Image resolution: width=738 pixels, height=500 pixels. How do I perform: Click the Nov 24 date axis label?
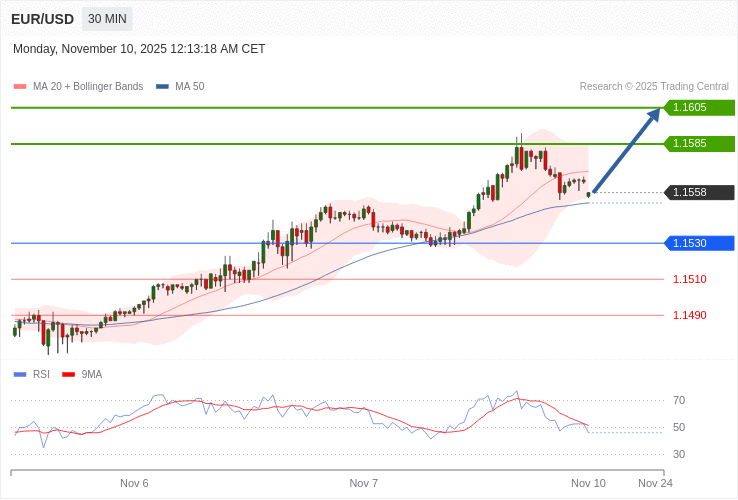tap(655, 483)
